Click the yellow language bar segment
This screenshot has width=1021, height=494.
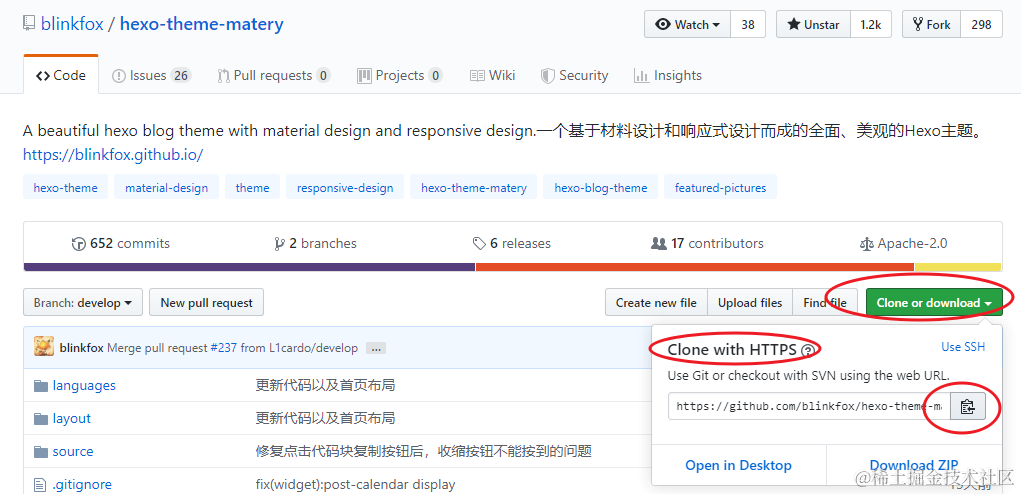(x=958, y=267)
